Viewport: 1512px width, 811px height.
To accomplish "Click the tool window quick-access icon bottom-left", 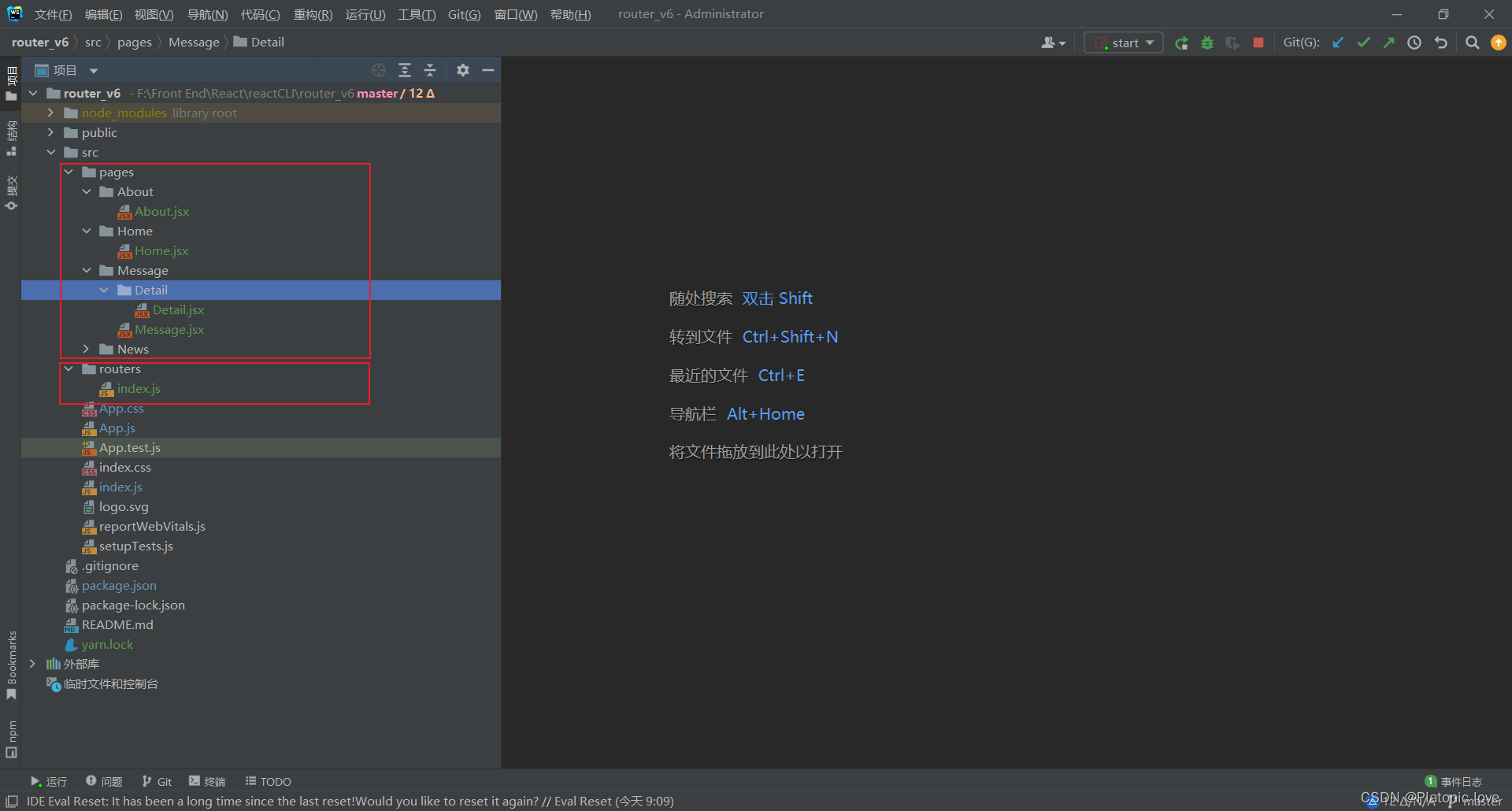I will point(11,801).
